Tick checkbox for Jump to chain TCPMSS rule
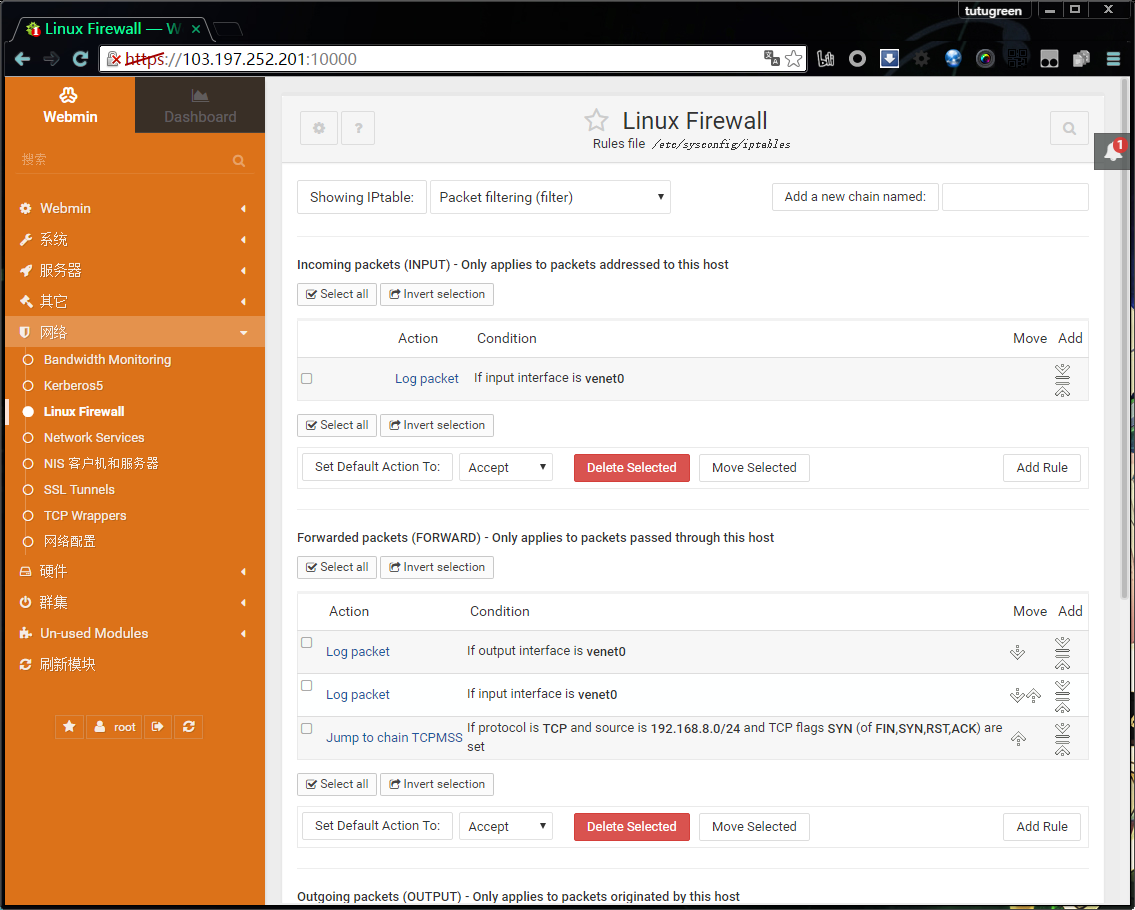This screenshot has width=1135, height=910. (x=307, y=729)
